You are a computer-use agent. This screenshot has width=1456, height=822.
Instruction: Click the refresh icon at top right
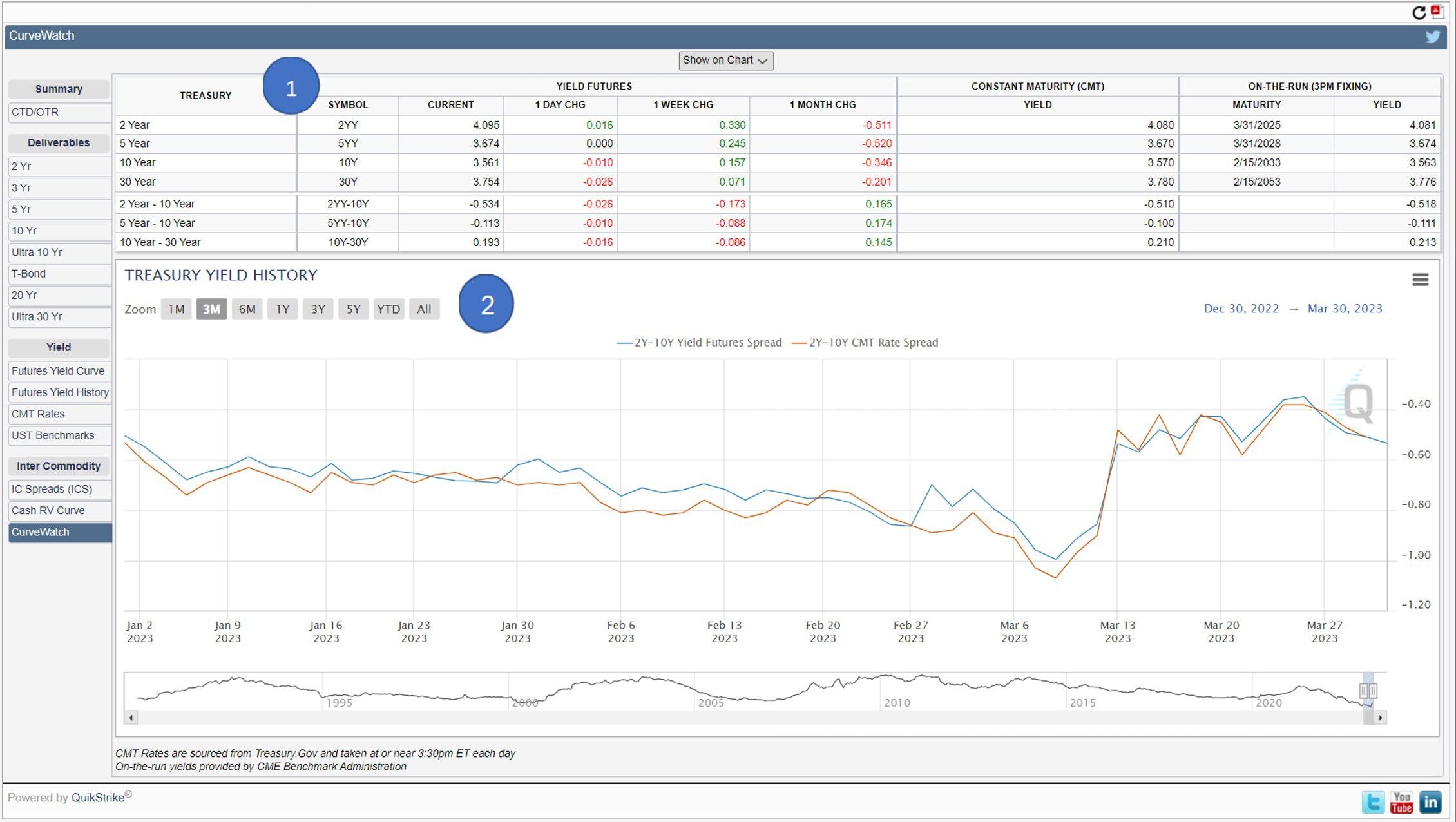click(1419, 12)
